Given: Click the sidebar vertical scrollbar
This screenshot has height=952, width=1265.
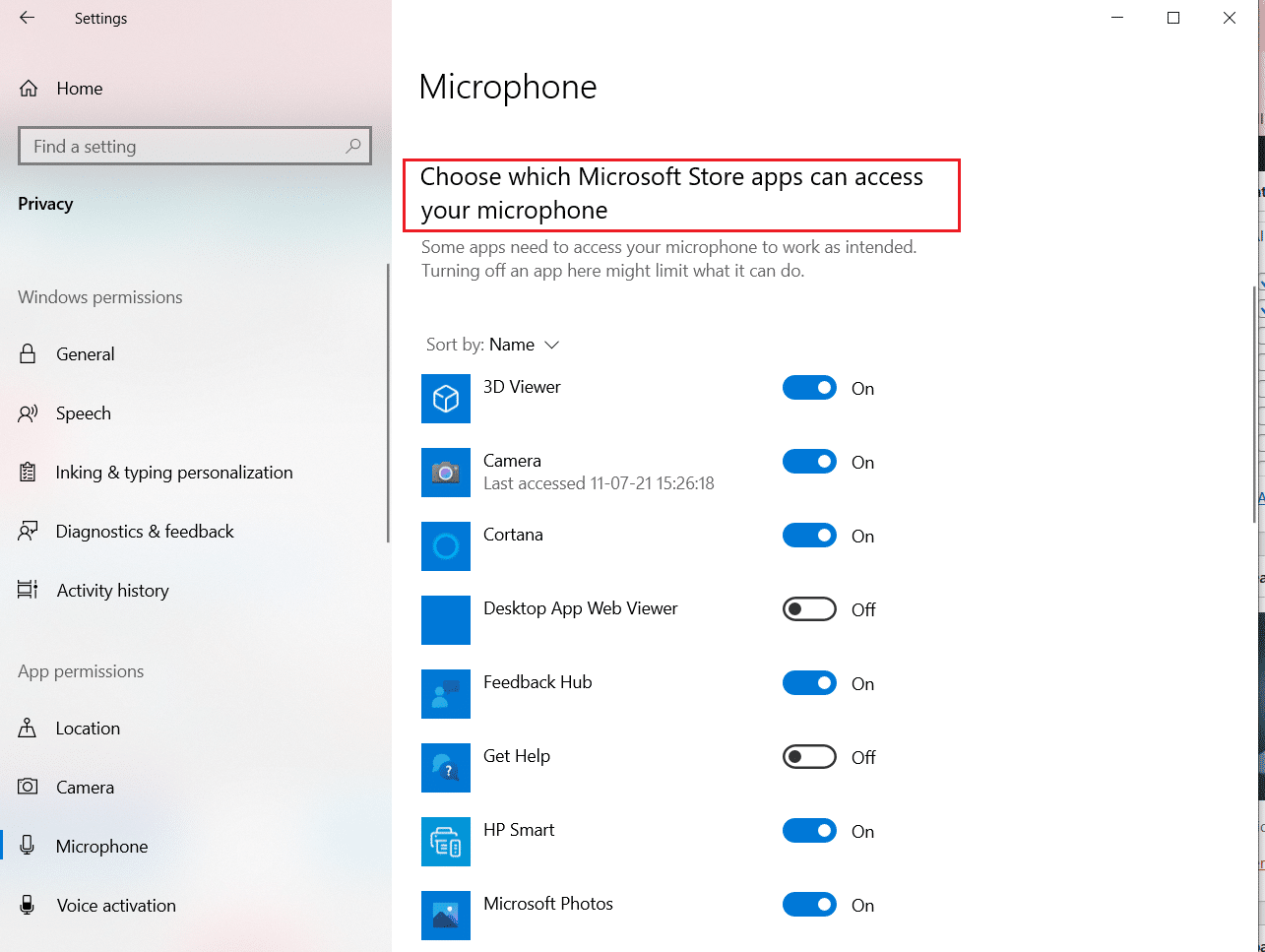Looking at the screenshot, I should [x=389, y=404].
